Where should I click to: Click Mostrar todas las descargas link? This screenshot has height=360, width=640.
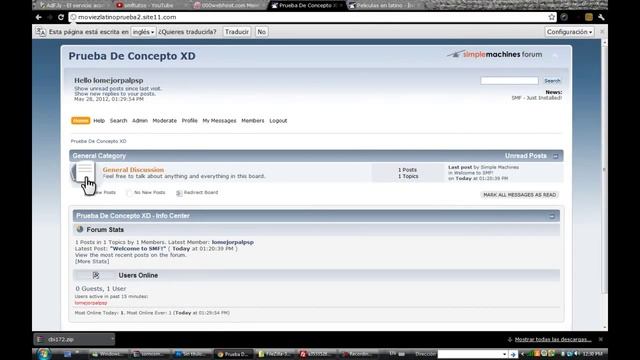coord(553,340)
